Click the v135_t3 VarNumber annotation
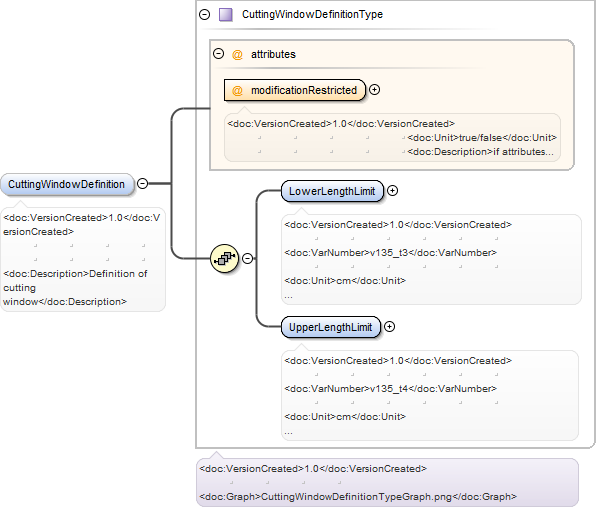 coord(391,253)
